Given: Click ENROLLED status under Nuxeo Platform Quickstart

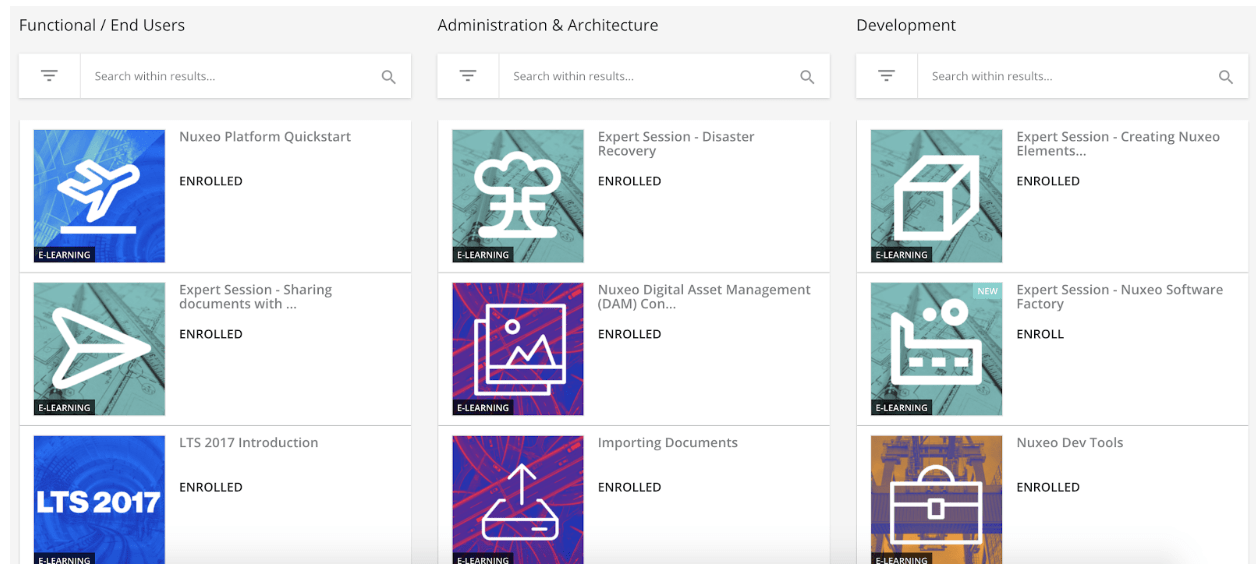Looking at the screenshot, I should click(x=211, y=181).
